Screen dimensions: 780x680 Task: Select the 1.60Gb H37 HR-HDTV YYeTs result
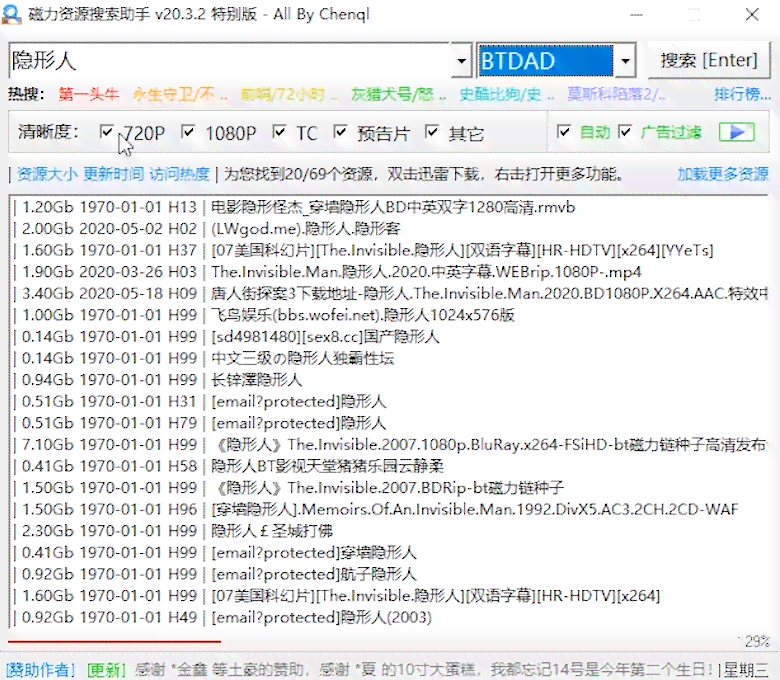click(389, 250)
